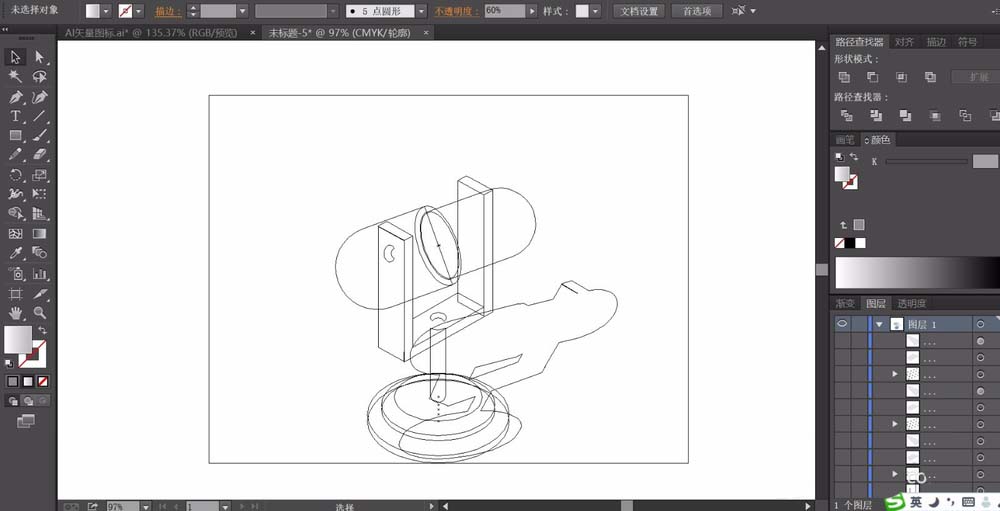Switch to 未标题-5 document tab

click(x=339, y=33)
